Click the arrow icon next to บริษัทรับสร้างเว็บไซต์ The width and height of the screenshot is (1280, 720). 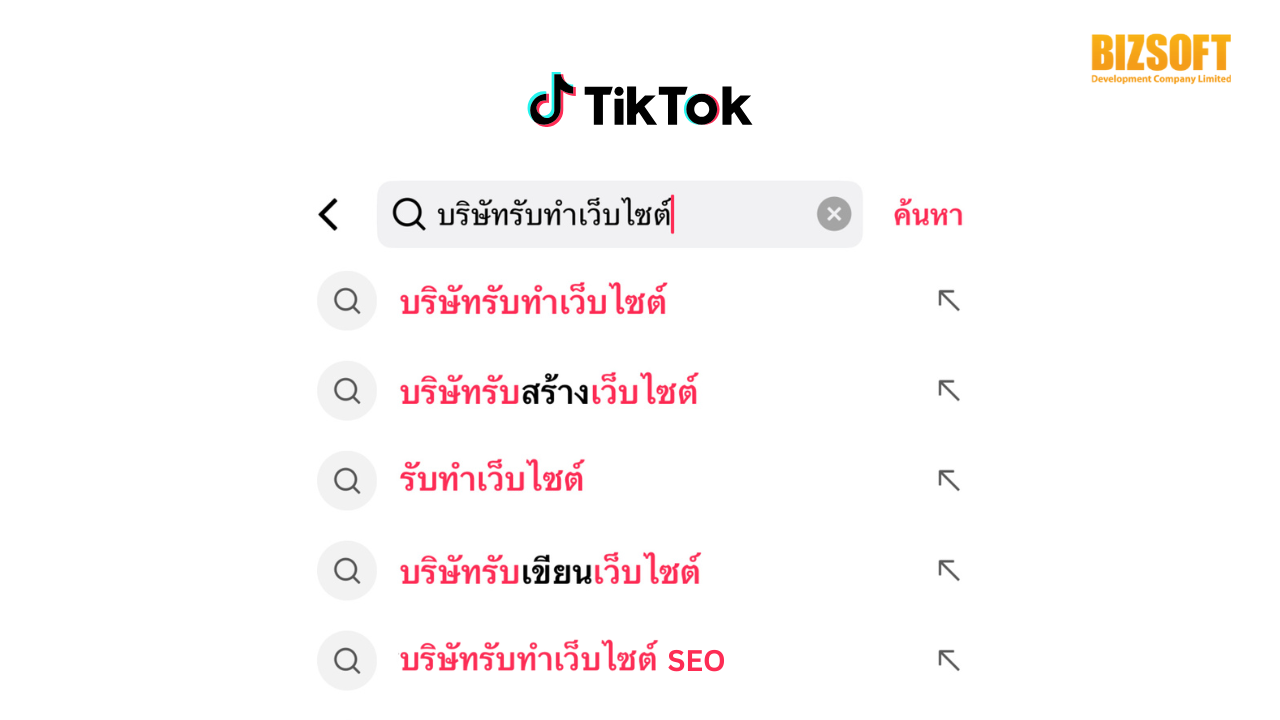pos(947,390)
